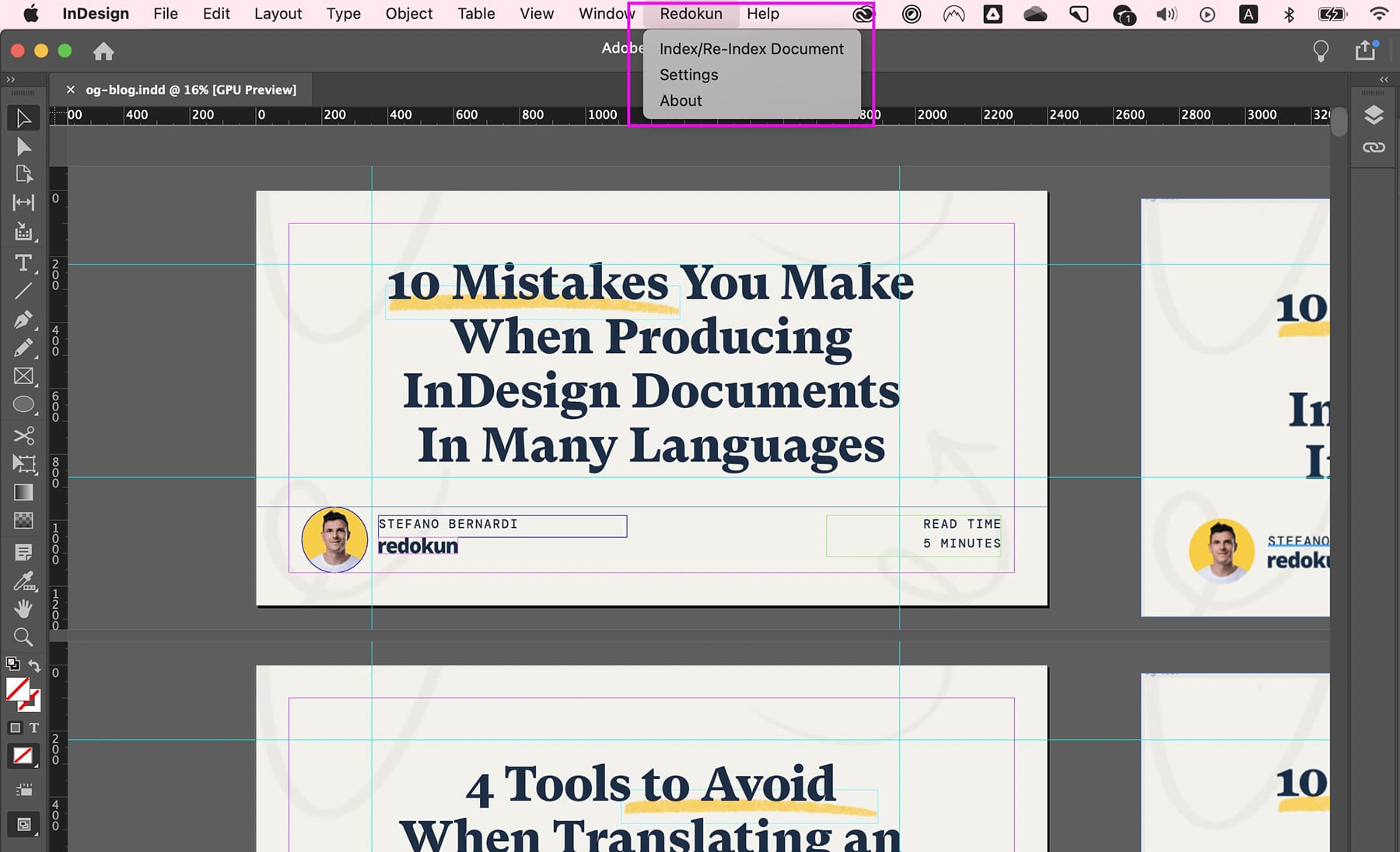This screenshot has height=852, width=1400.
Task: Expand the left tools panel
Action: pyautogui.click(x=11, y=79)
